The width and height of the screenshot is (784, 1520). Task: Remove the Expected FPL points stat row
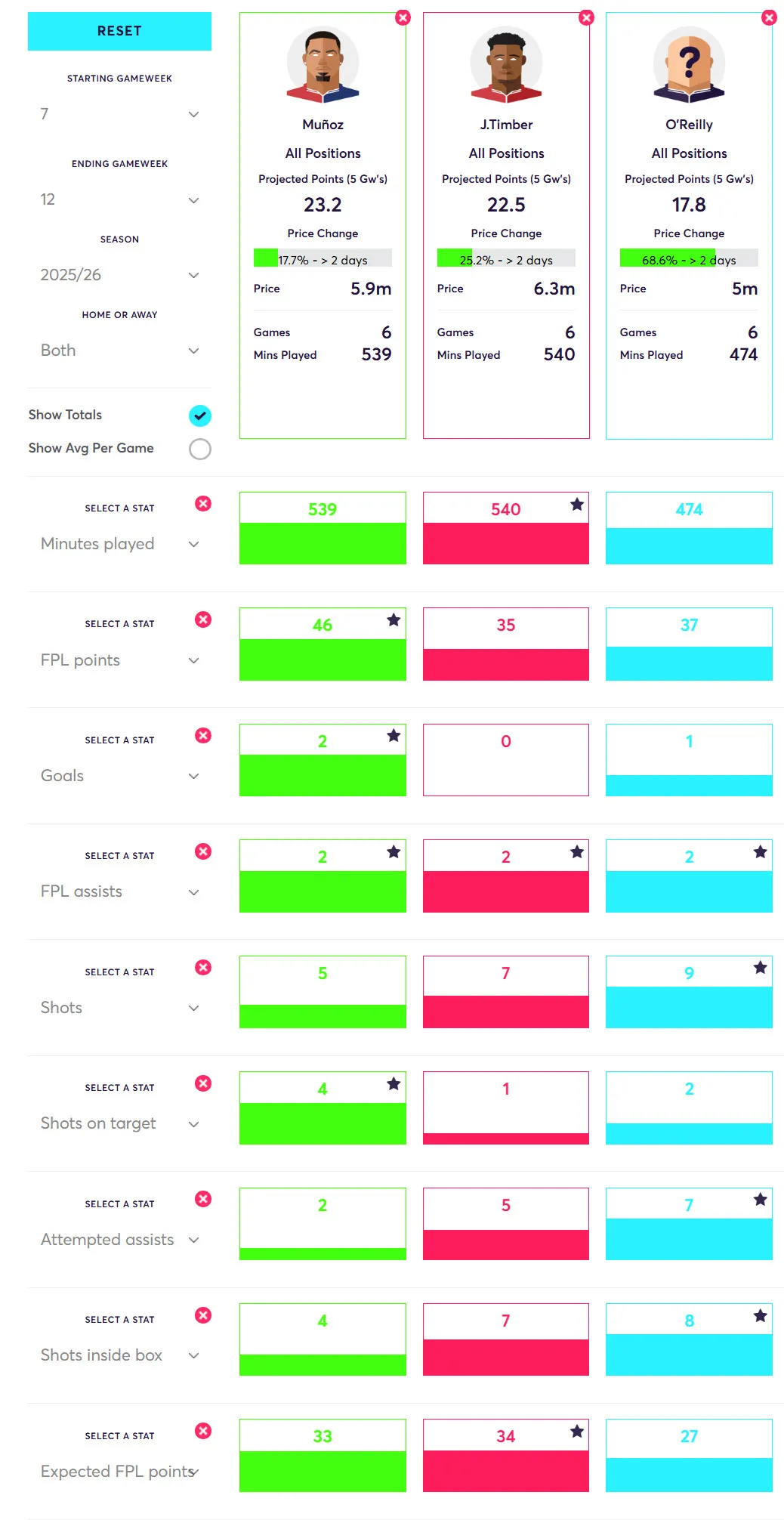point(202,1431)
